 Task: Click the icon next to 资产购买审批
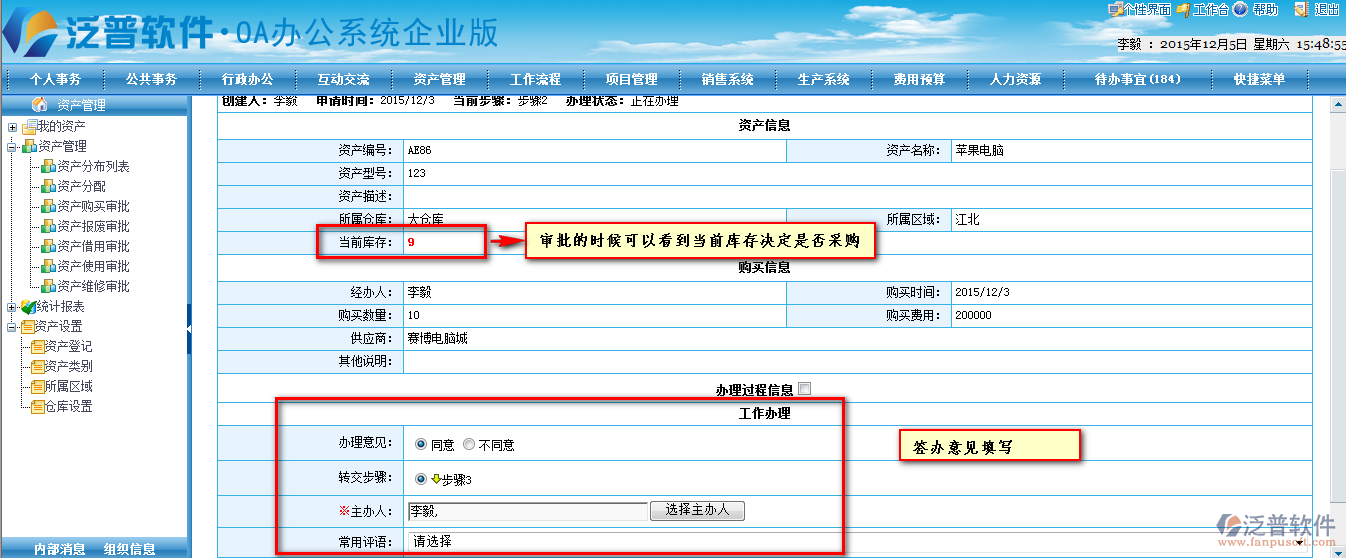[x=49, y=207]
